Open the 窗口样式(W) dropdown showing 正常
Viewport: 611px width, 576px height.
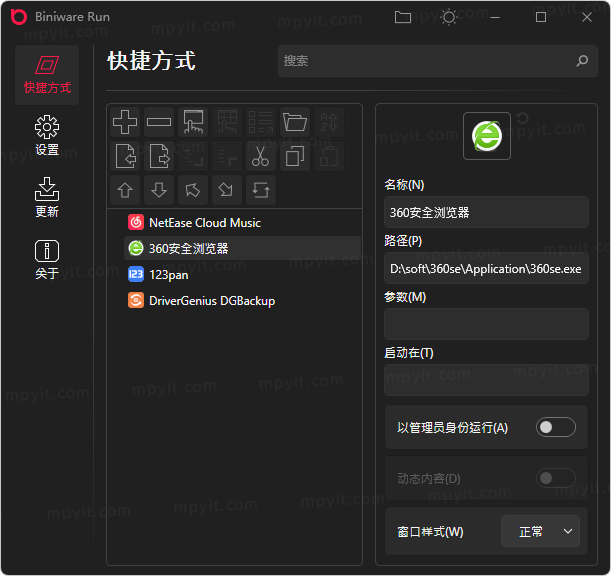[x=540, y=531]
